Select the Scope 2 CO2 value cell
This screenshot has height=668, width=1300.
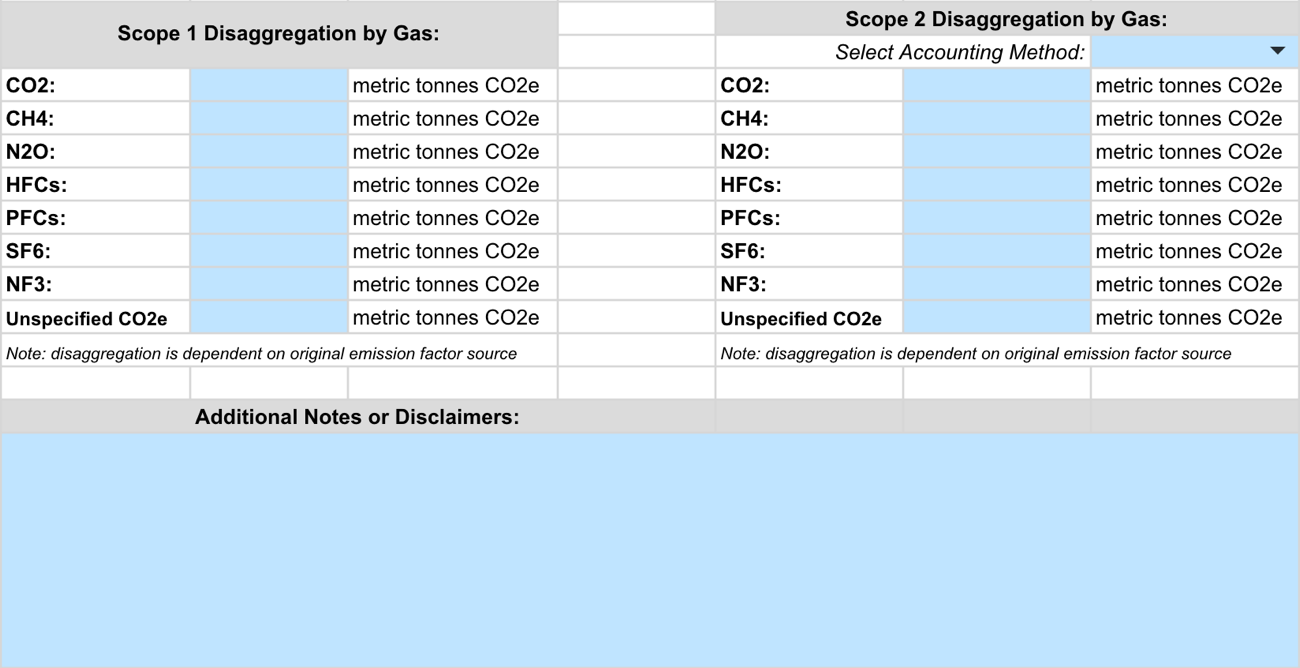[997, 85]
